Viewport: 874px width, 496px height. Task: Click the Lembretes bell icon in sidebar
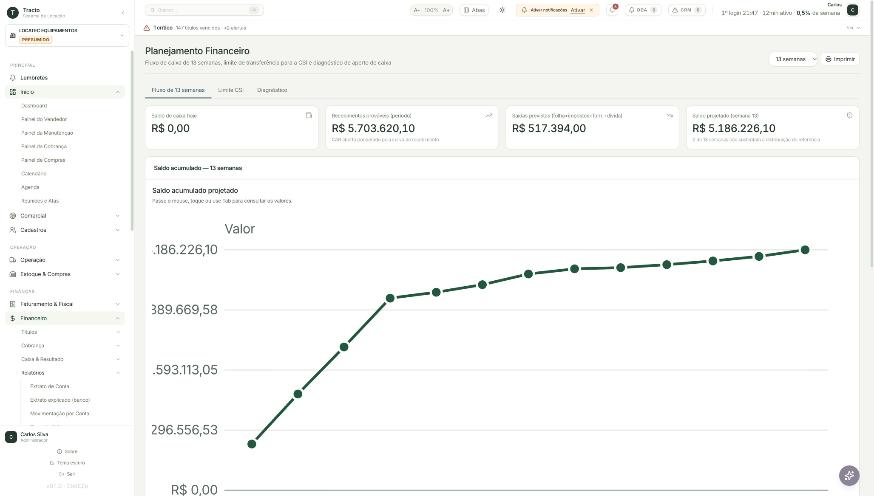pos(13,78)
